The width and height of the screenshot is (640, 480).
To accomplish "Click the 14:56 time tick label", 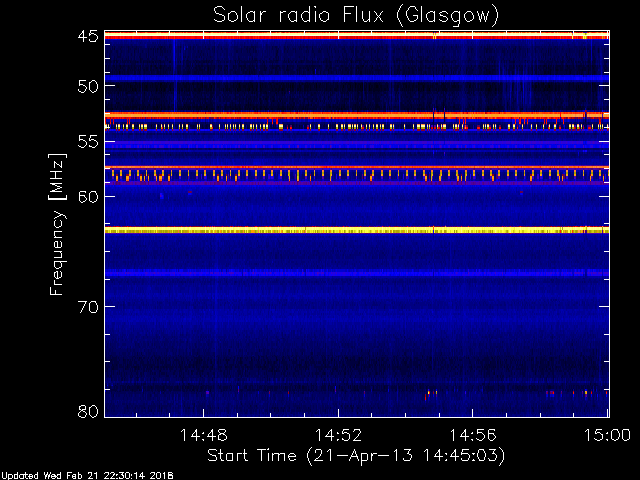I will pos(473,435).
